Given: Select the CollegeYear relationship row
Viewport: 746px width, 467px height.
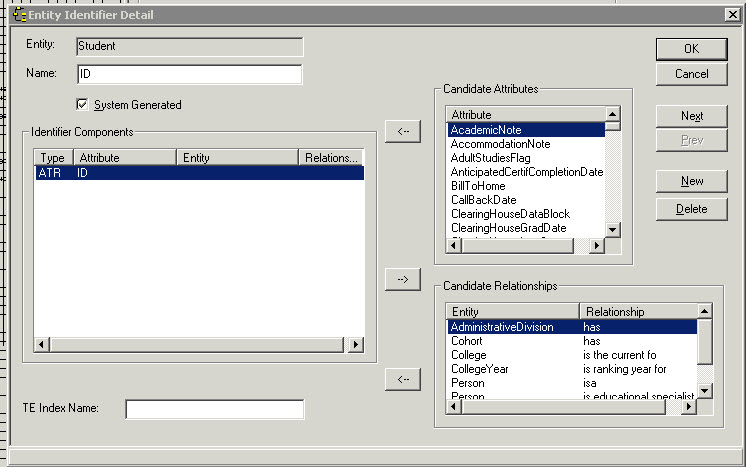Looking at the screenshot, I should coord(570,369).
